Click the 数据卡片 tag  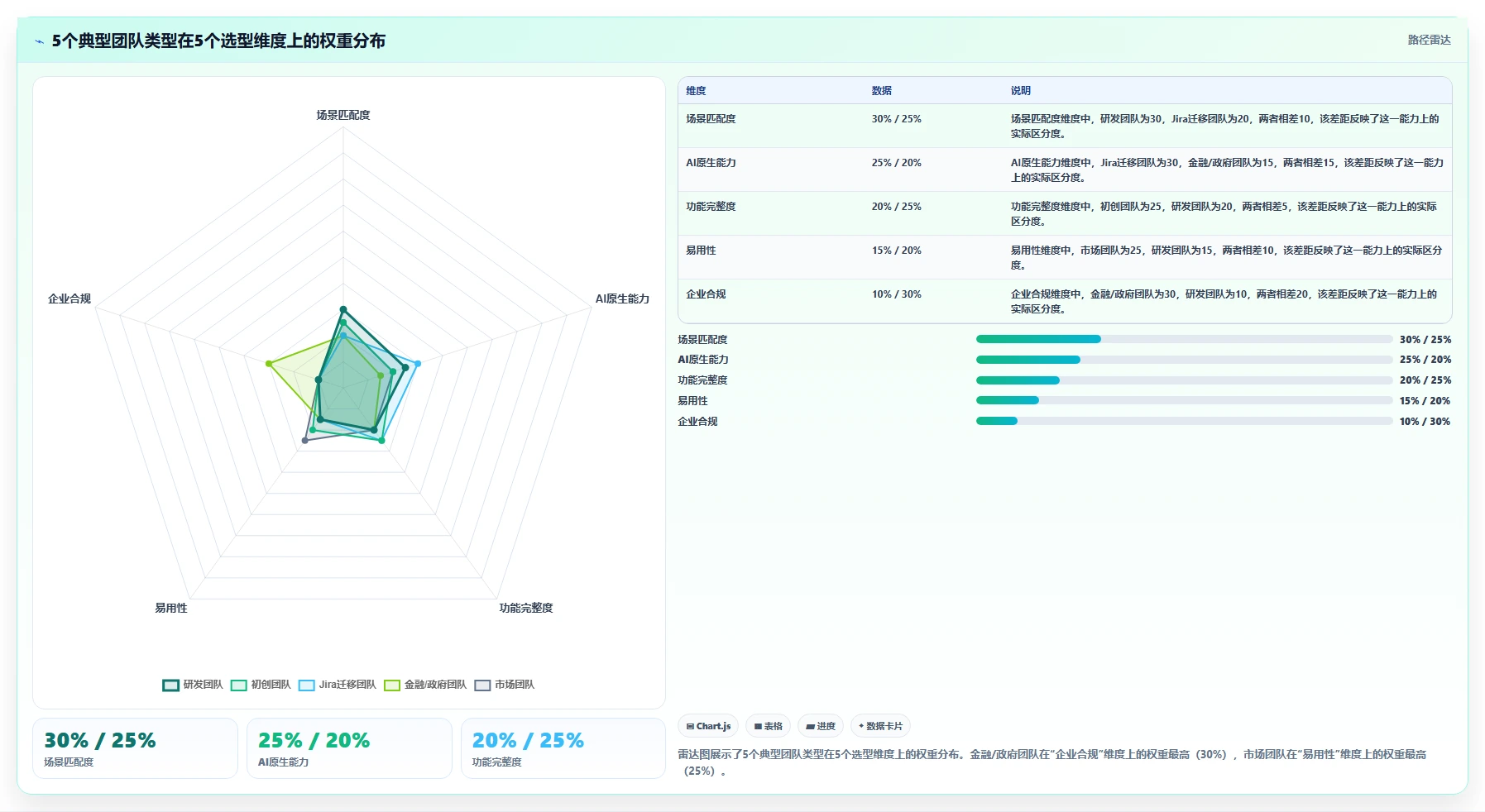[880, 726]
